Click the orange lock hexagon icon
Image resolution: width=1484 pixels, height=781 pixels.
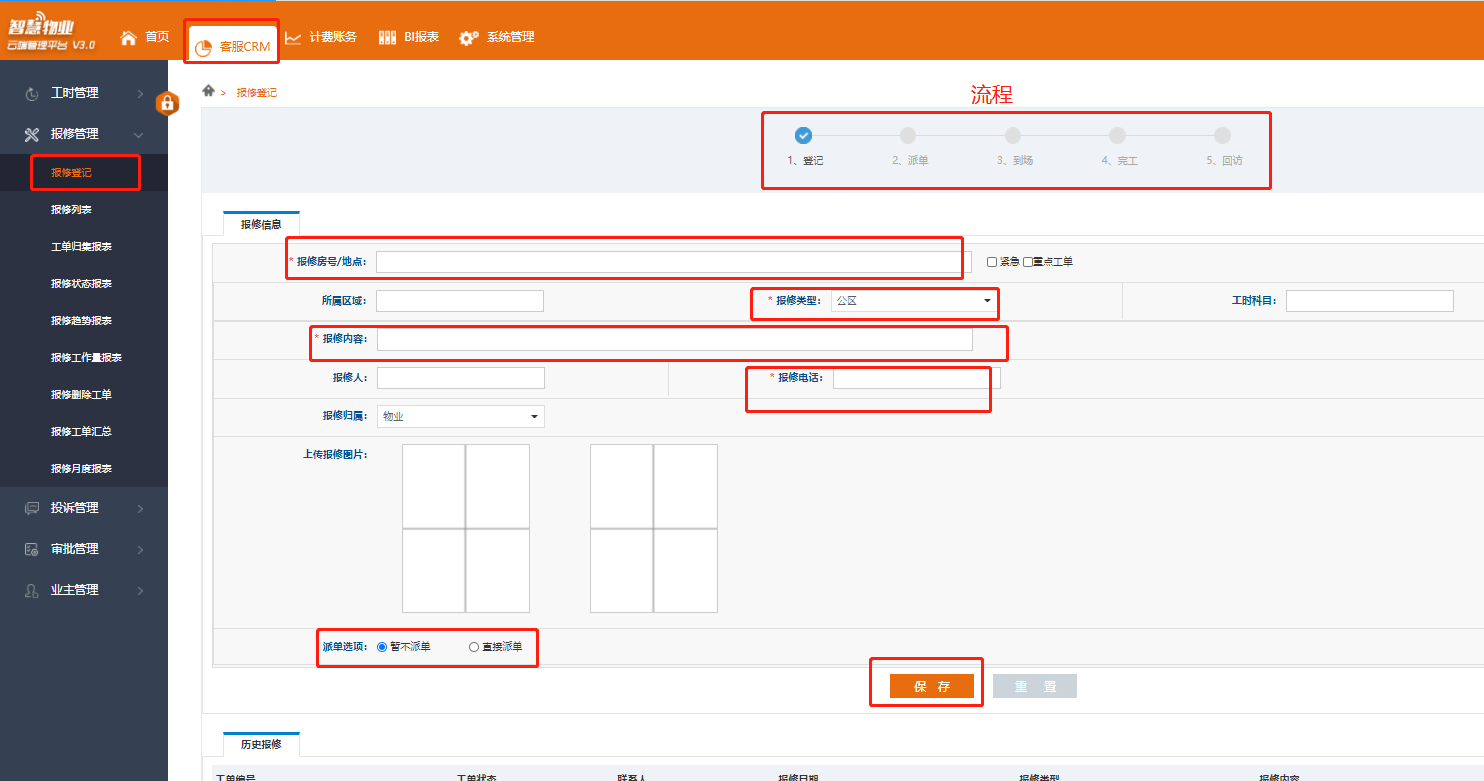[168, 103]
